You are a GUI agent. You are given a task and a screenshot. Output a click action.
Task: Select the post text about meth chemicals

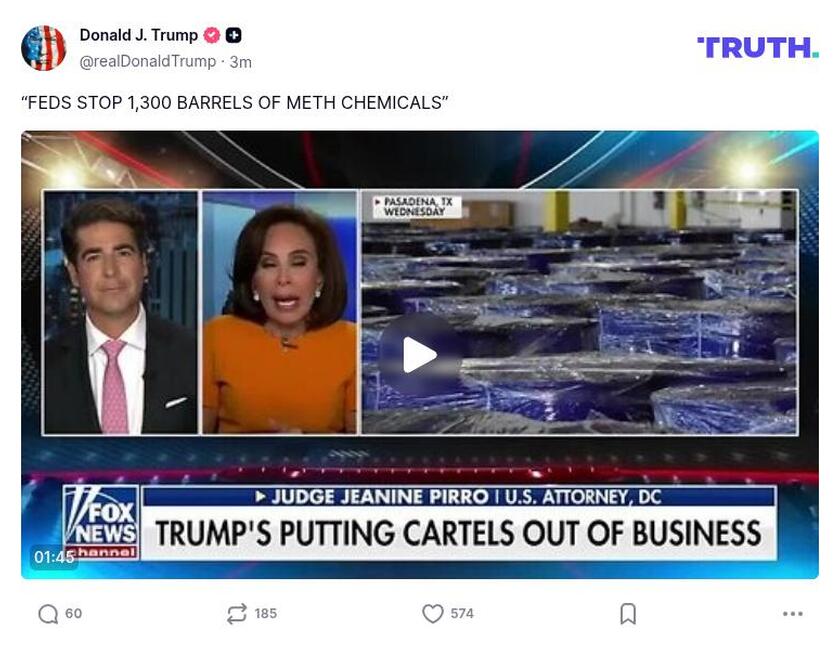coord(235,102)
